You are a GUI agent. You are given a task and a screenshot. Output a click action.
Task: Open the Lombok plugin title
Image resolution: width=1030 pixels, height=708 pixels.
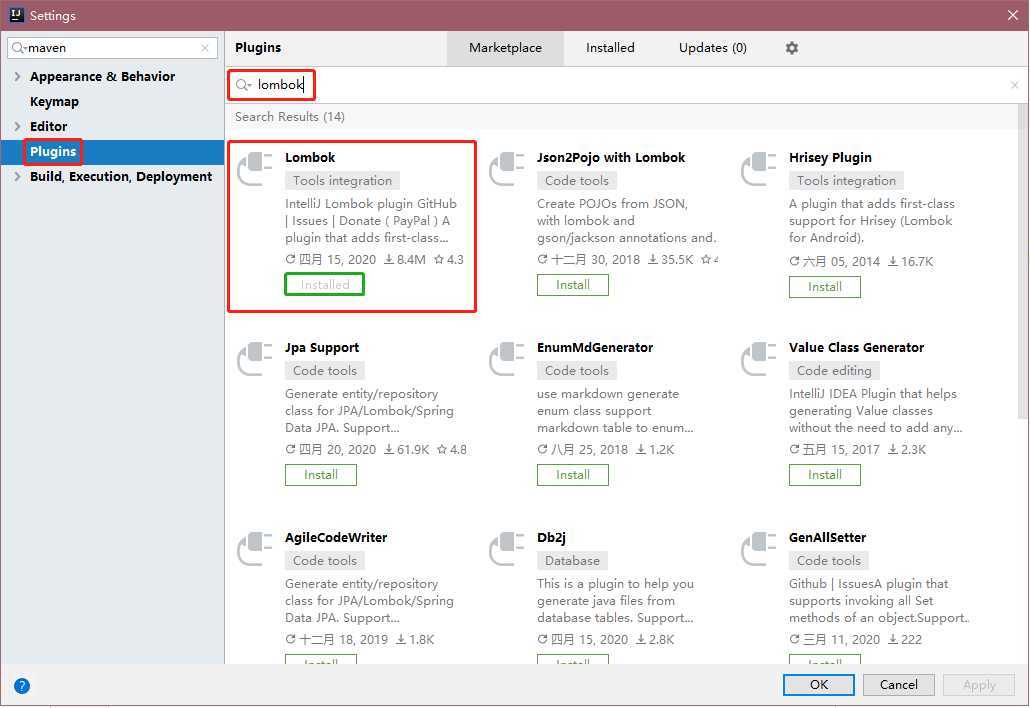pos(310,158)
